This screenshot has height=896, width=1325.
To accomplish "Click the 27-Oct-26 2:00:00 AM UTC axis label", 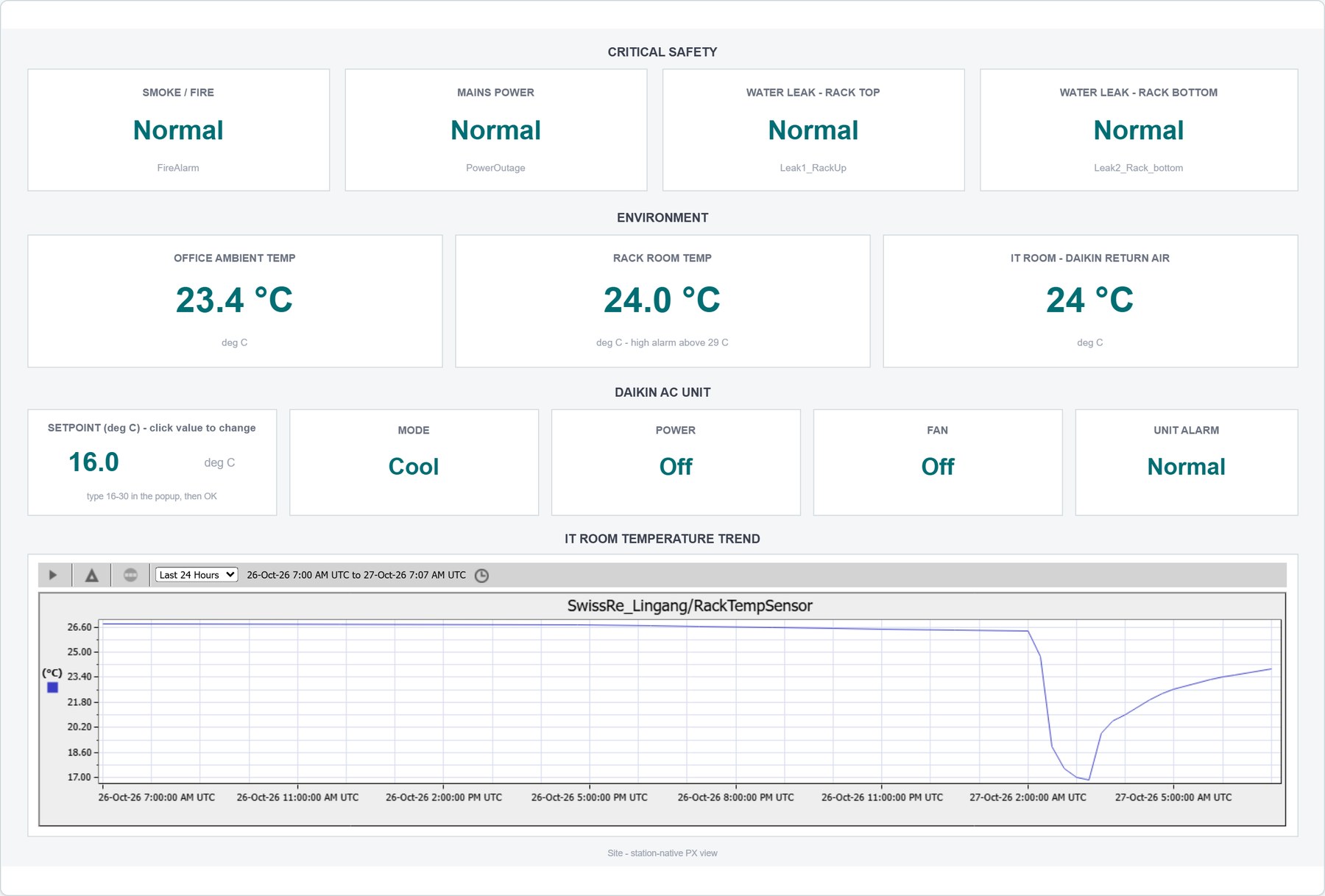I will coord(1028,797).
